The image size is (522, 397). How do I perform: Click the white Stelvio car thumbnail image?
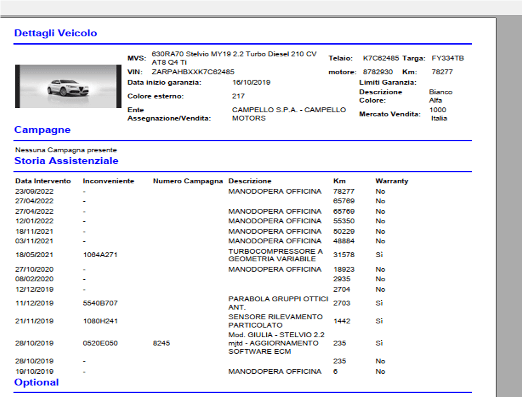pyautogui.click(x=68, y=86)
